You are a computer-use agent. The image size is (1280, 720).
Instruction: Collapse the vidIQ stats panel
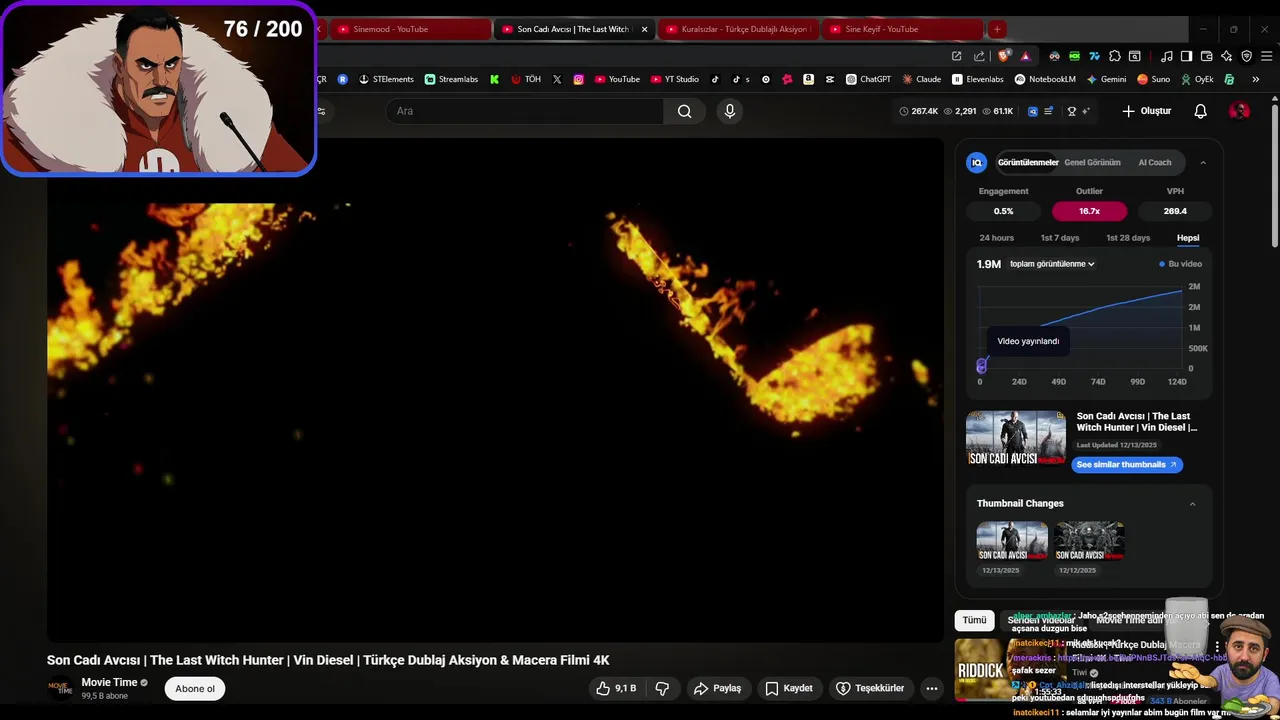pyautogui.click(x=1203, y=162)
